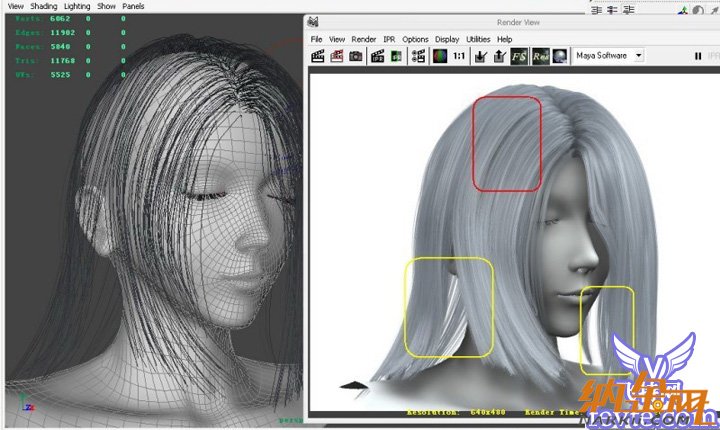Screen dimensions: 720x430
Task: Expand the Panels menu in the viewport
Action: (x=133, y=6)
